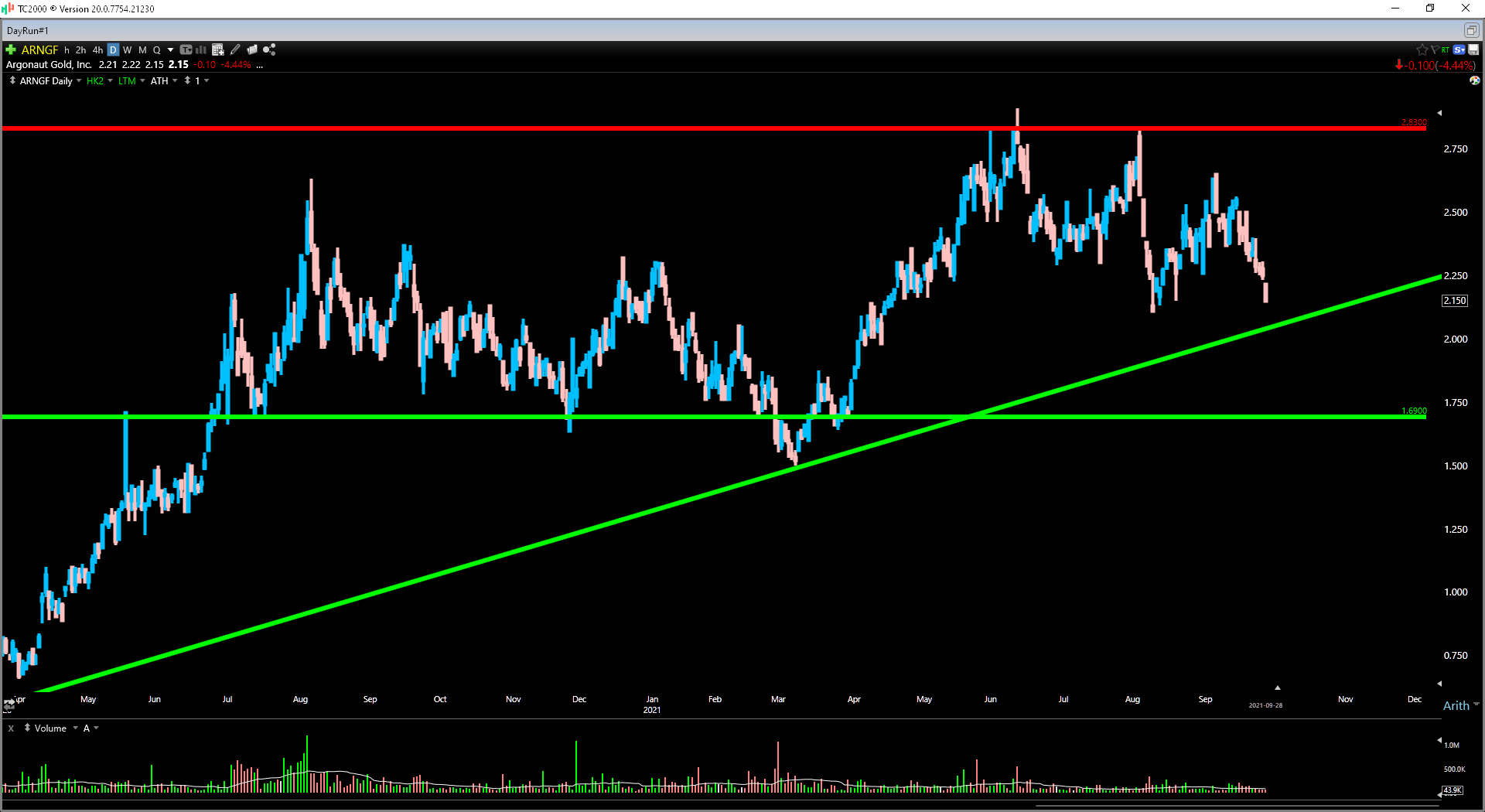Image resolution: width=1485 pixels, height=812 pixels.
Task: Click the bold 2.15 last price
Action: point(179,65)
